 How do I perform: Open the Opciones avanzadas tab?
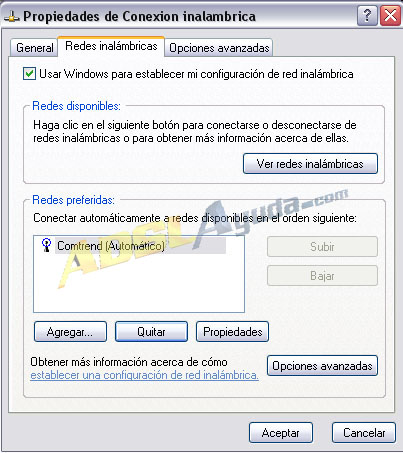pyautogui.click(x=219, y=48)
